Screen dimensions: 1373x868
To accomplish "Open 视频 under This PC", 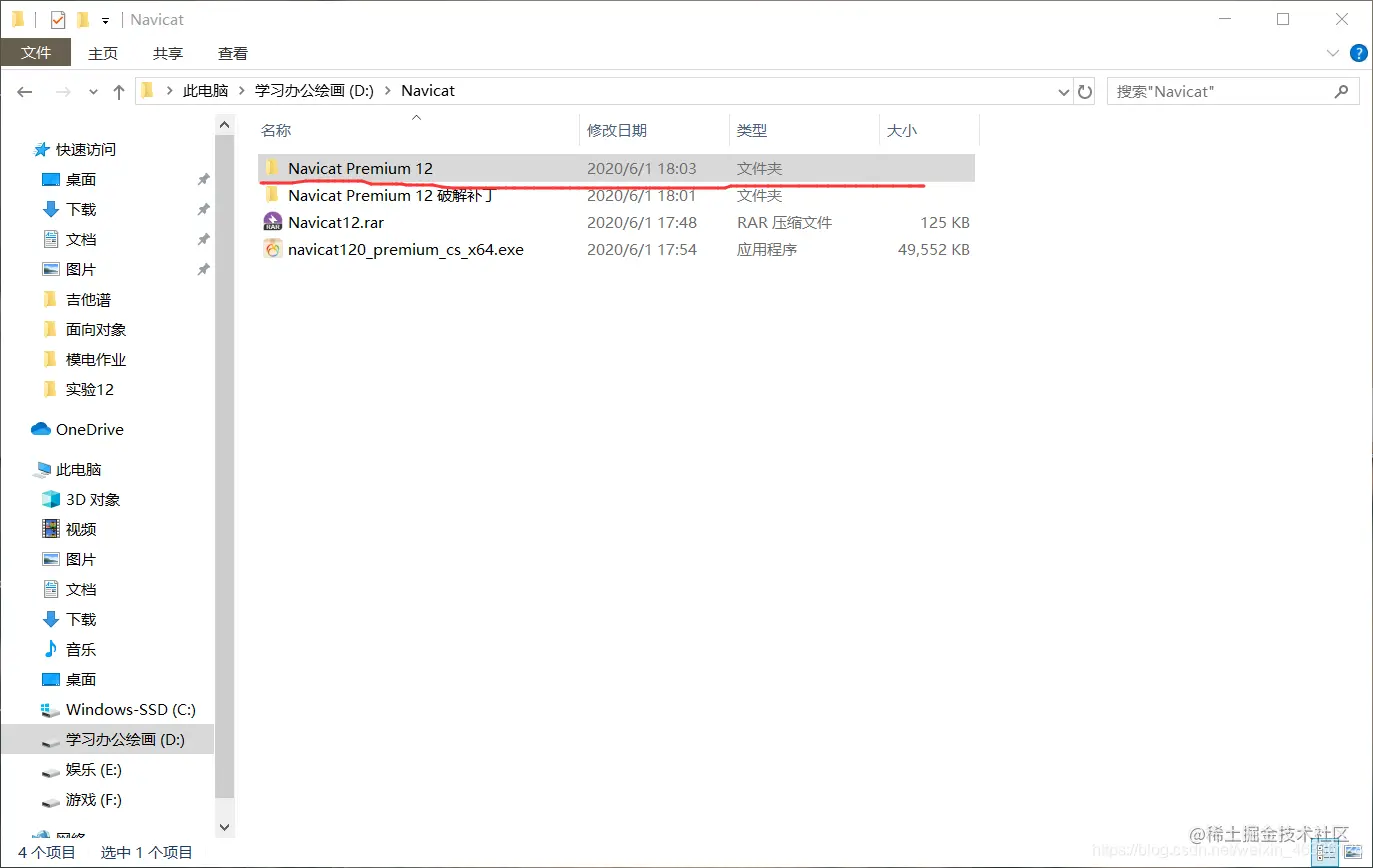I will click(x=81, y=530).
